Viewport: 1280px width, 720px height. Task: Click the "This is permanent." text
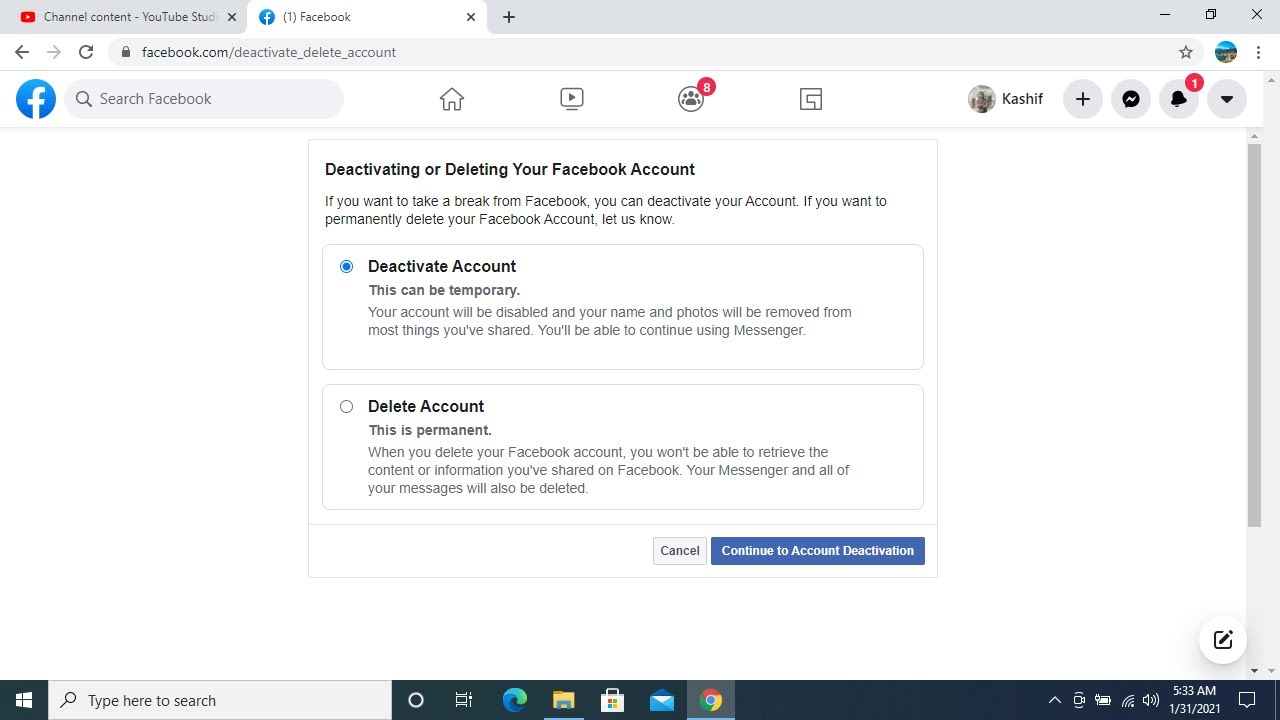pyautogui.click(x=430, y=430)
